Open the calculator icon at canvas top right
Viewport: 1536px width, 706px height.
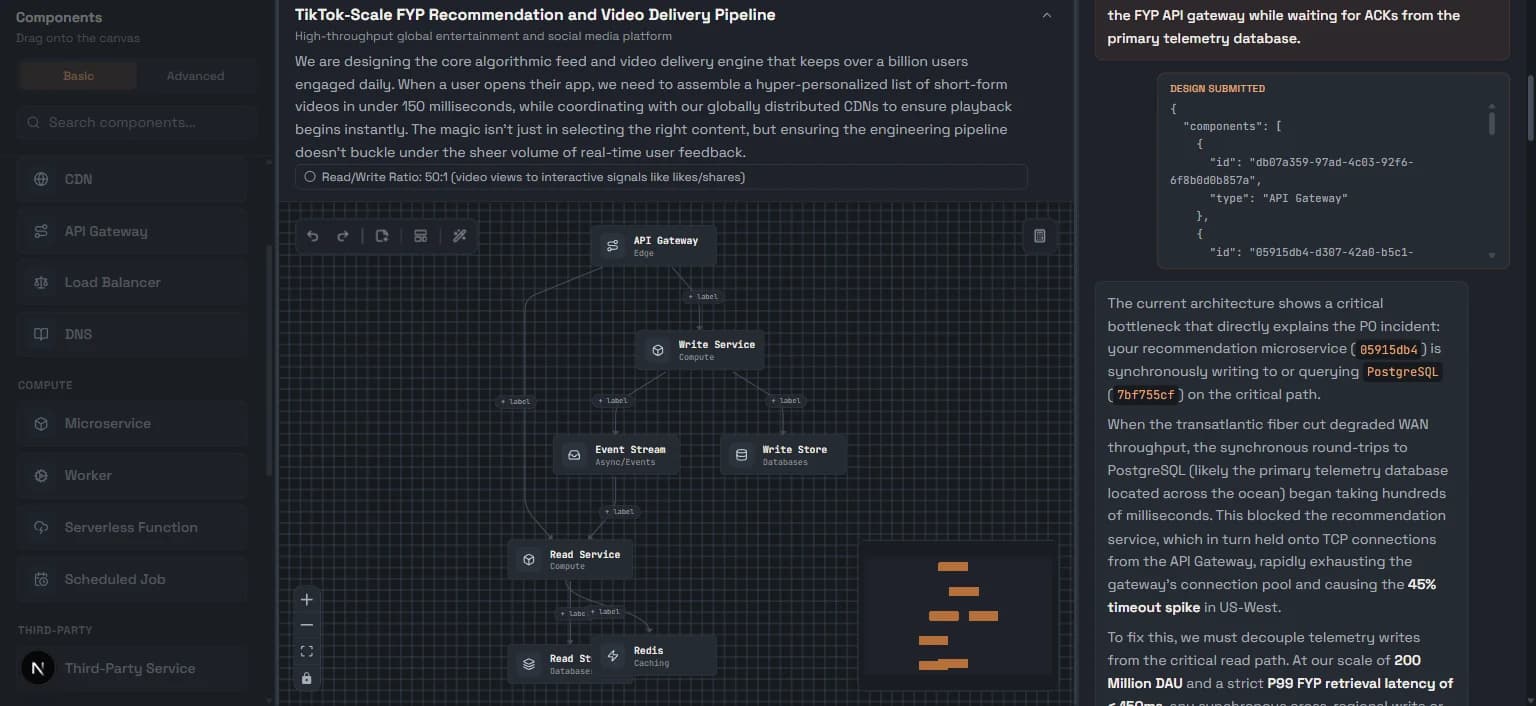coord(1040,236)
